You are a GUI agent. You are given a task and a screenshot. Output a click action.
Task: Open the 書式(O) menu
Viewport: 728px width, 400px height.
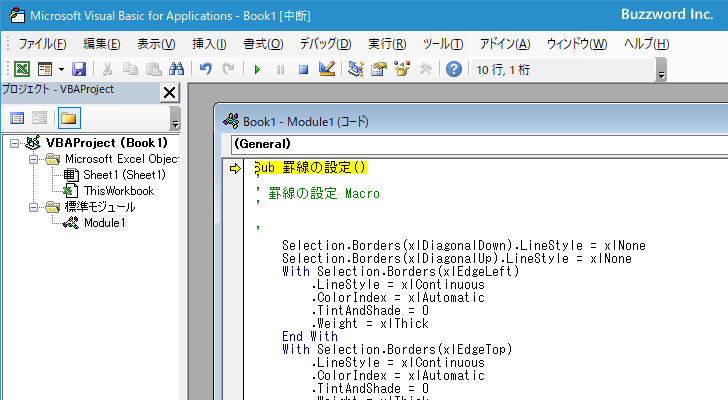[263, 44]
